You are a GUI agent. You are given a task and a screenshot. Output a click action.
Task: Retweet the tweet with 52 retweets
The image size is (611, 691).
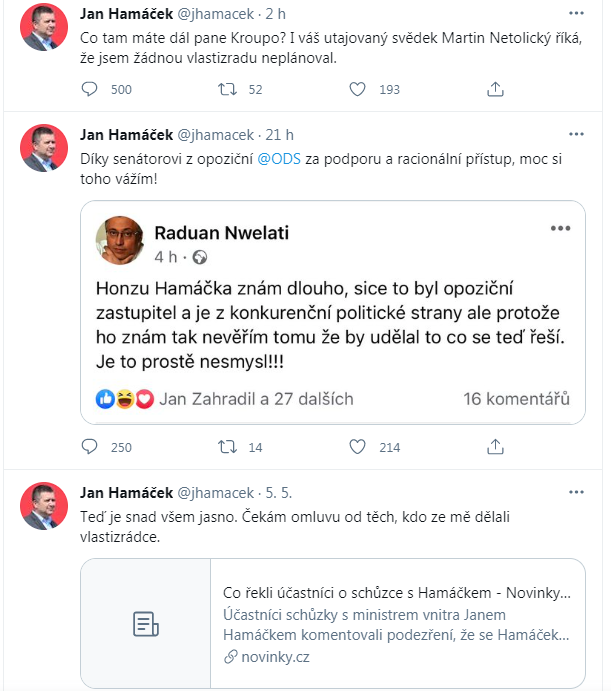coord(227,90)
